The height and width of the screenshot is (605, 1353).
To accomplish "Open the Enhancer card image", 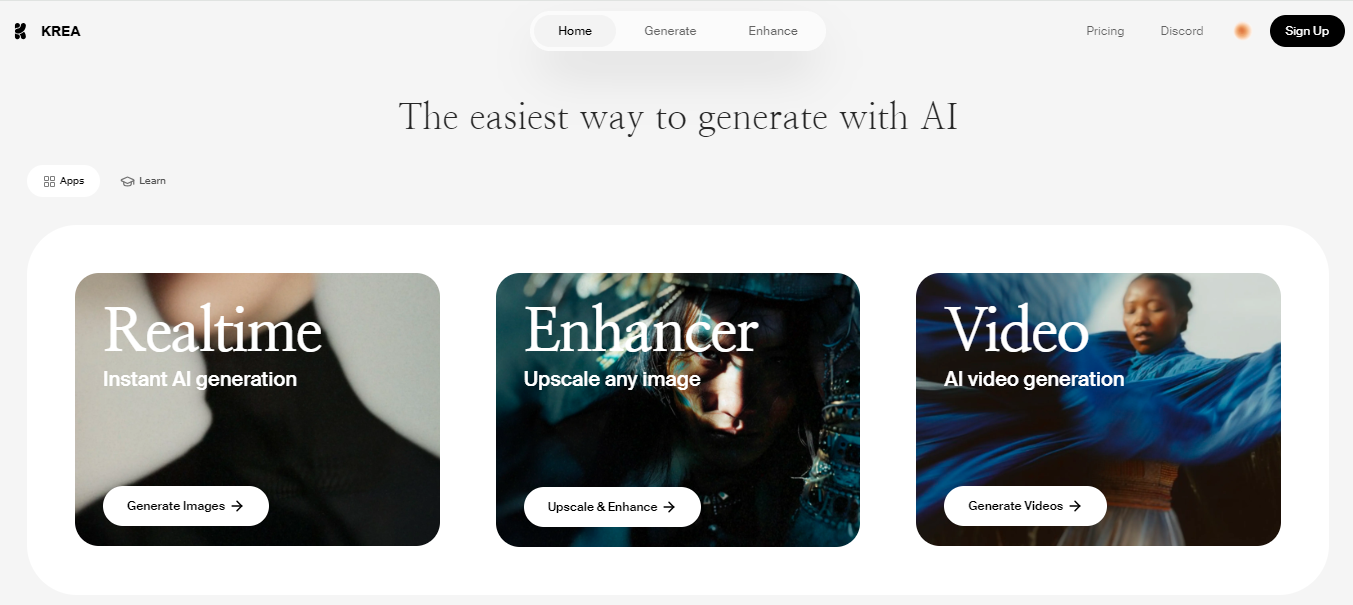I will (678, 410).
